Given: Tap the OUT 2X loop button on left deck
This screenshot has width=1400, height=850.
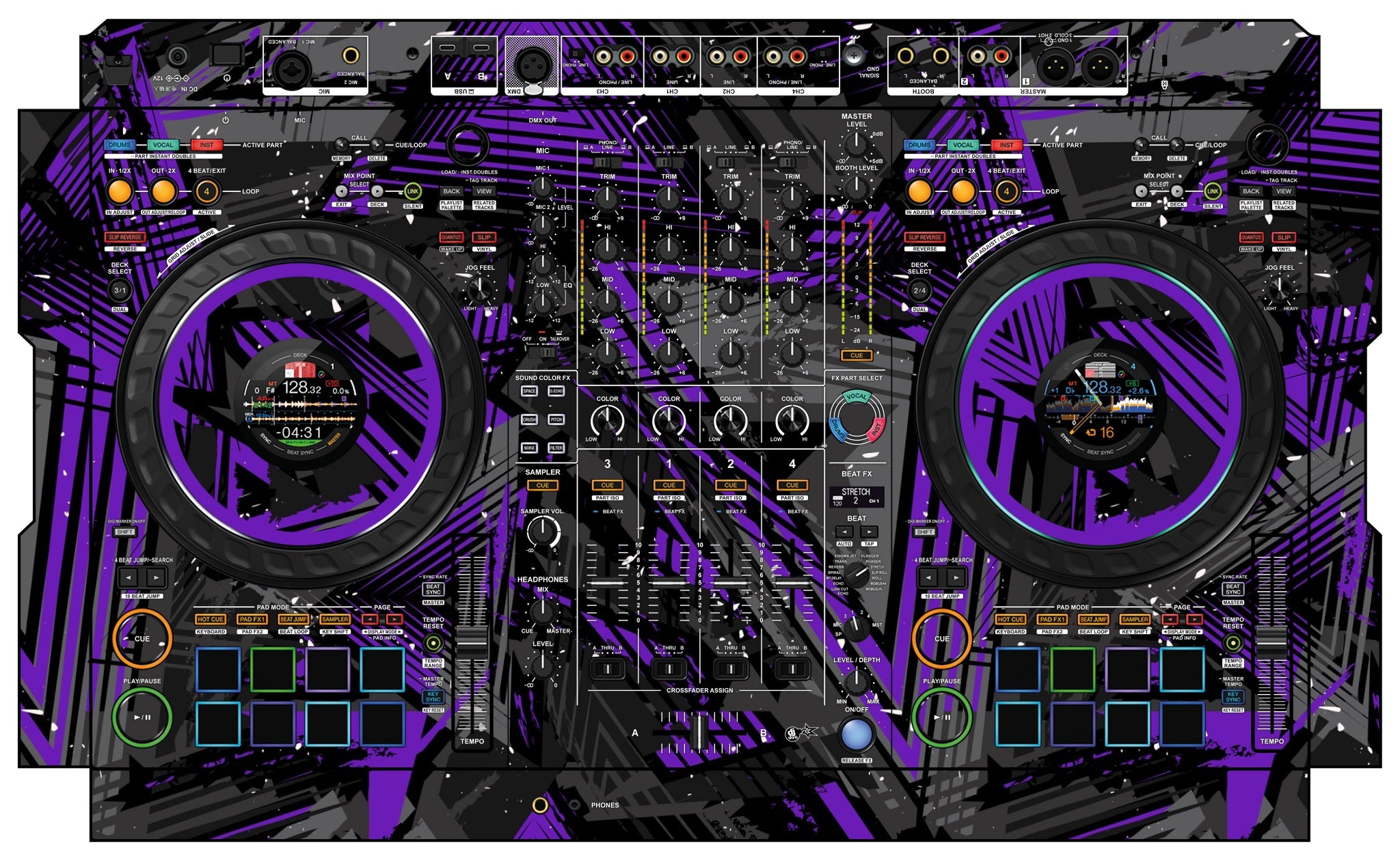Looking at the screenshot, I should point(163,192).
